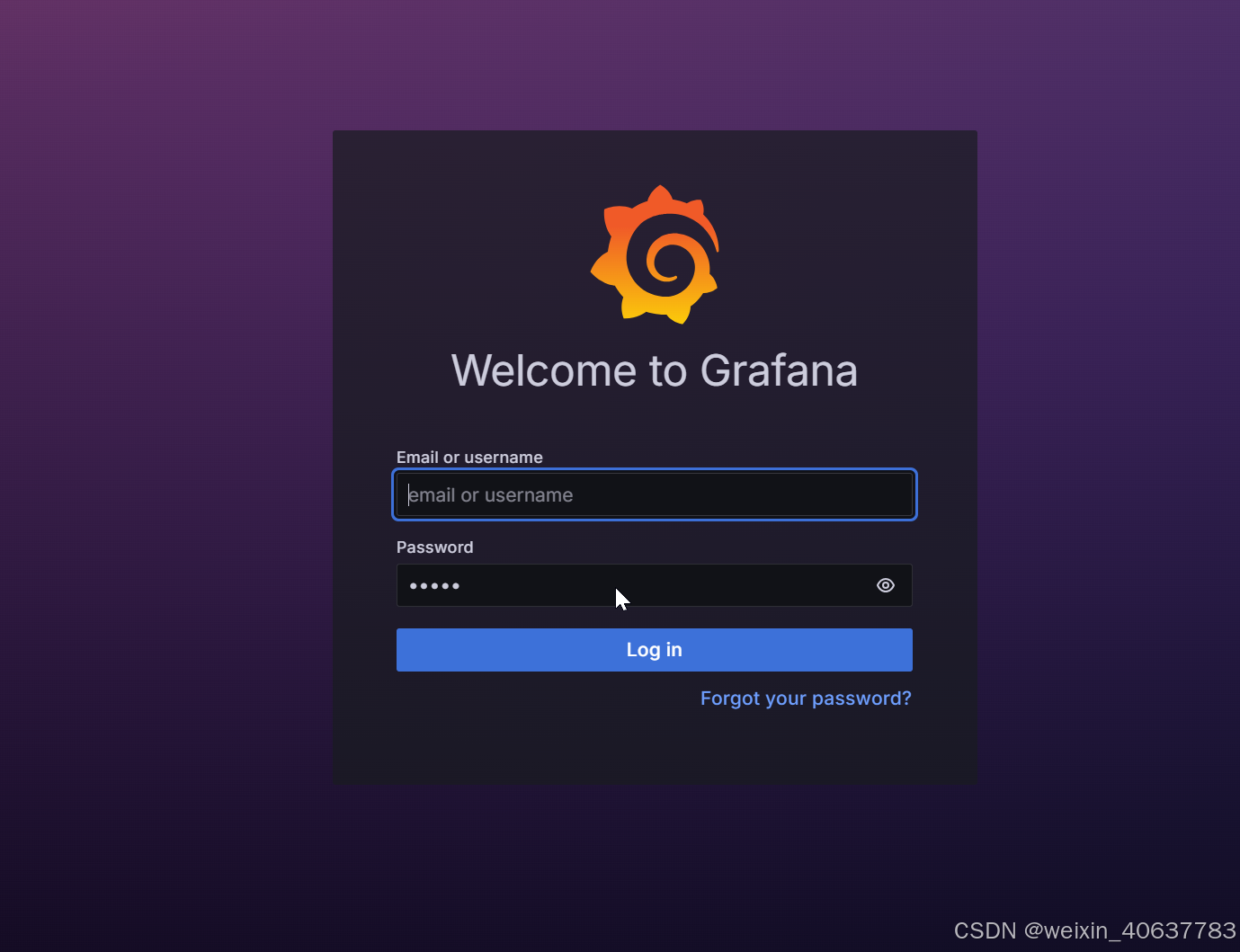This screenshot has height=952, width=1240.
Task: Click the Welcome to Grafana heading
Action: click(x=655, y=370)
